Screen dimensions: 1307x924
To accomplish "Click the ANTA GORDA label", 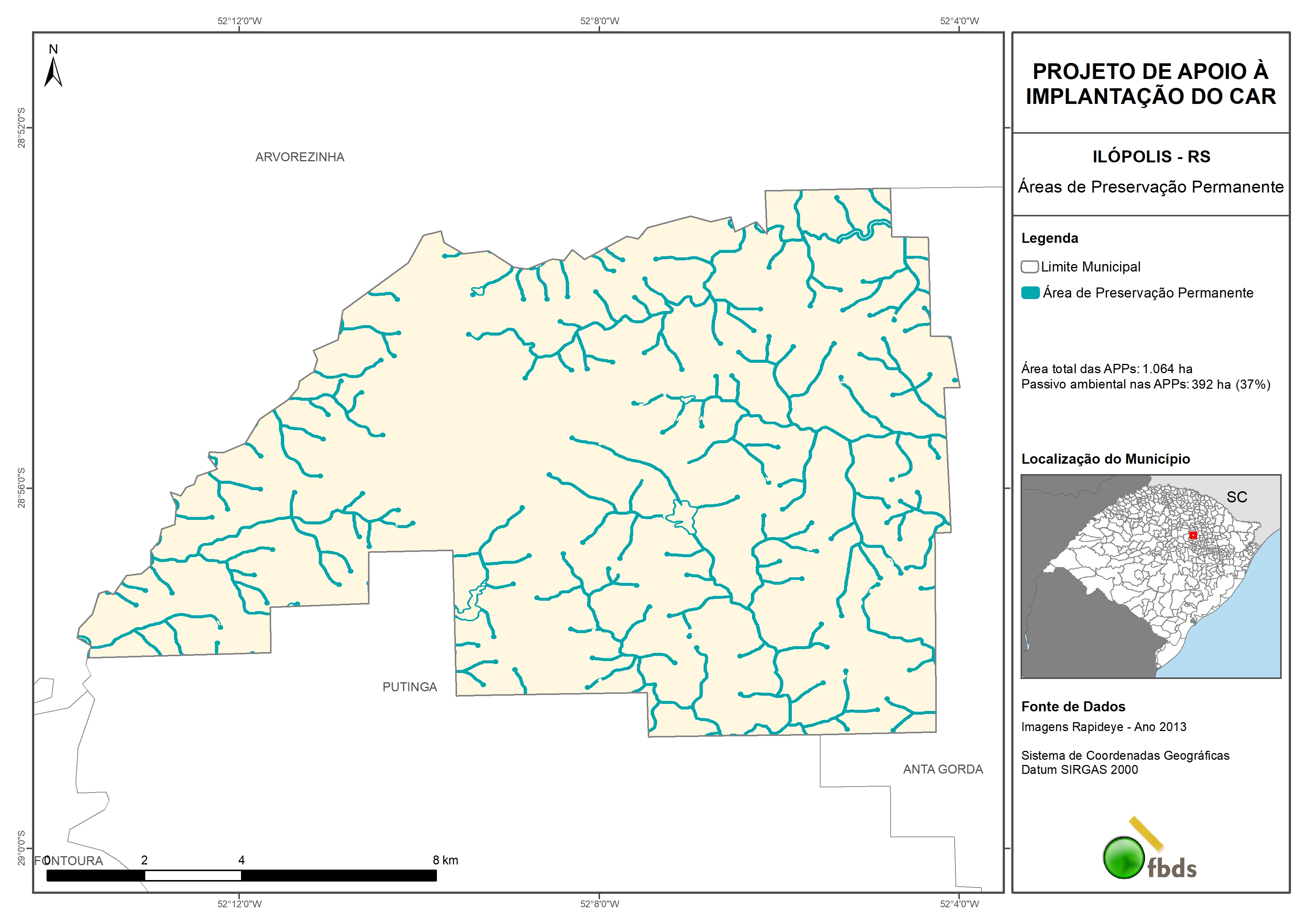I will pyautogui.click(x=943, y=769).
